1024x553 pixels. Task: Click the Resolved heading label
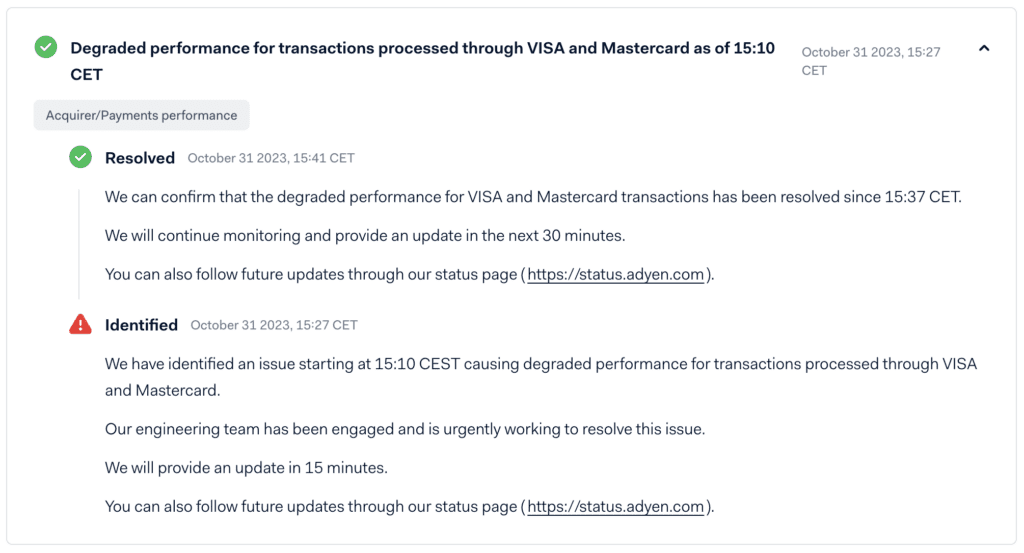tap(140, 158)
